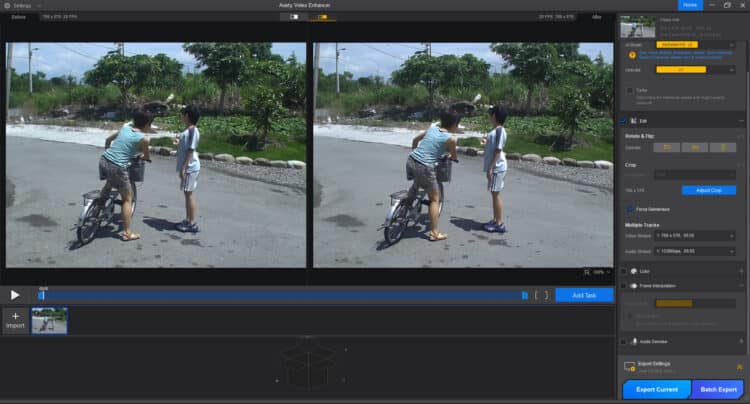This screenshot has height=404, width=750.
Task: Click the trim start bracket icon
Action: pos(536,295)
